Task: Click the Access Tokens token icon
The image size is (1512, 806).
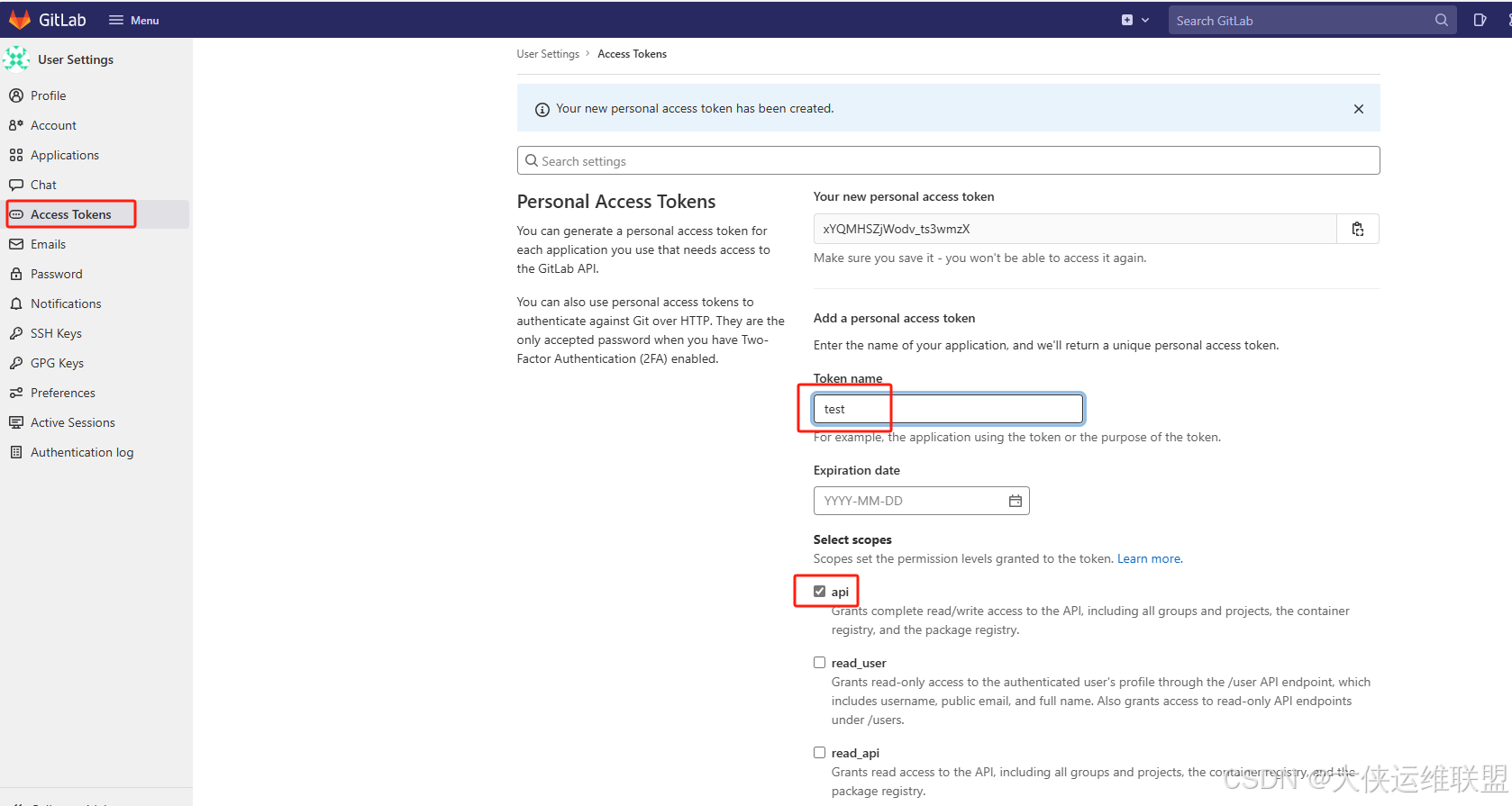Action: pos(16,214)
